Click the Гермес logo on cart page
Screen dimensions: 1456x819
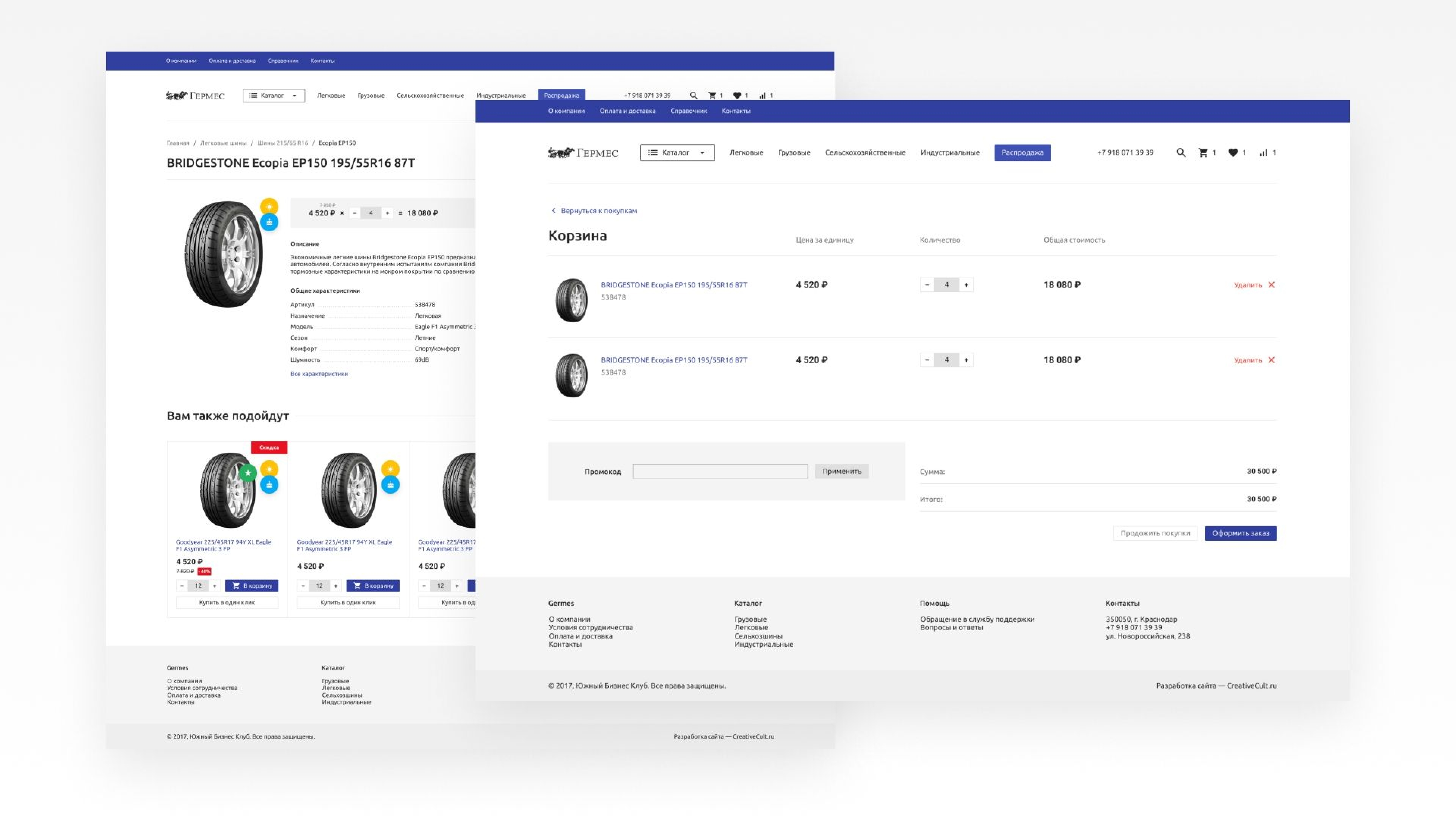click(583, 152)
